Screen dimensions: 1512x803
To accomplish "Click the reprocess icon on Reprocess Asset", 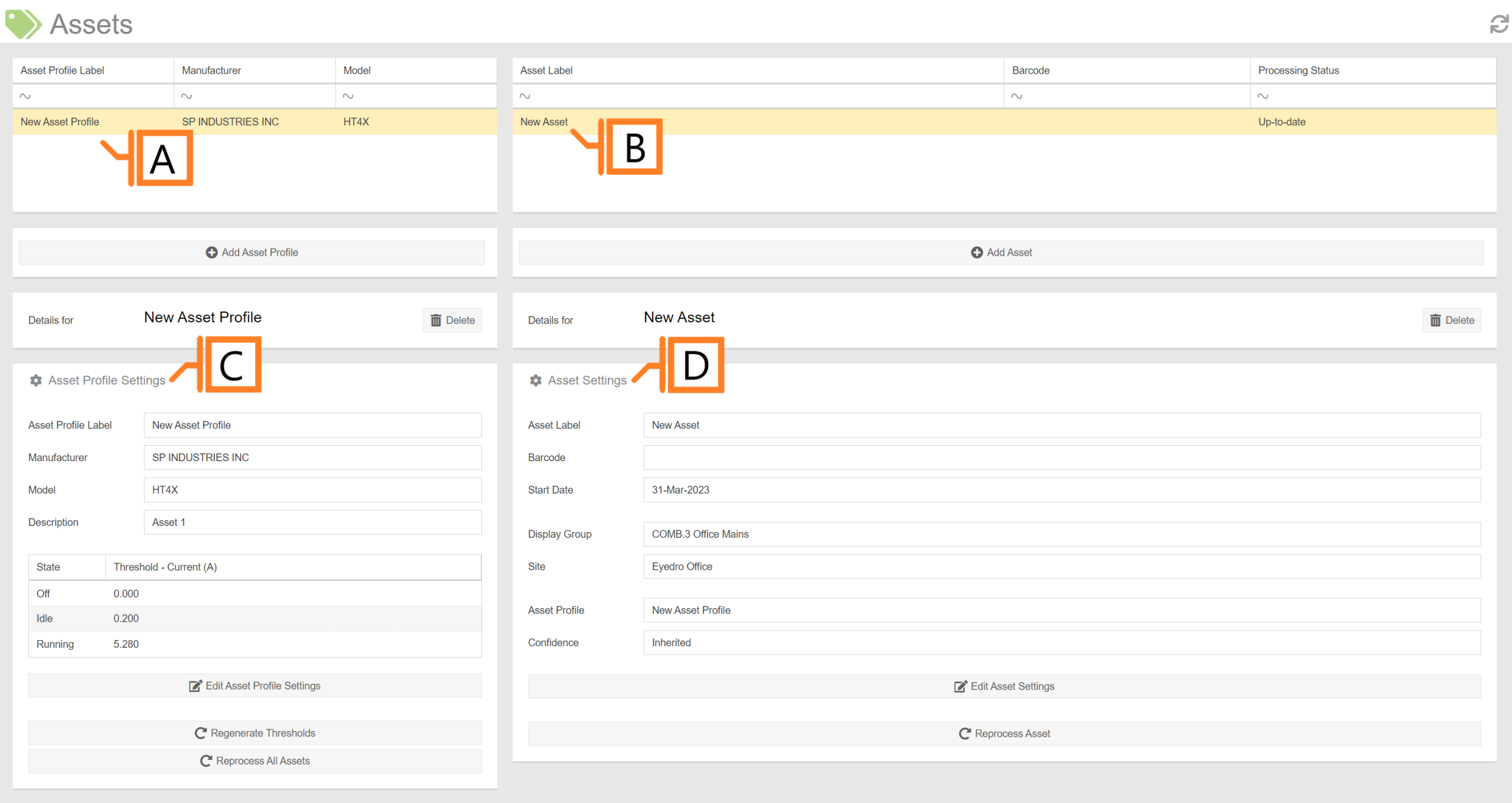I will tap(964, 733).
